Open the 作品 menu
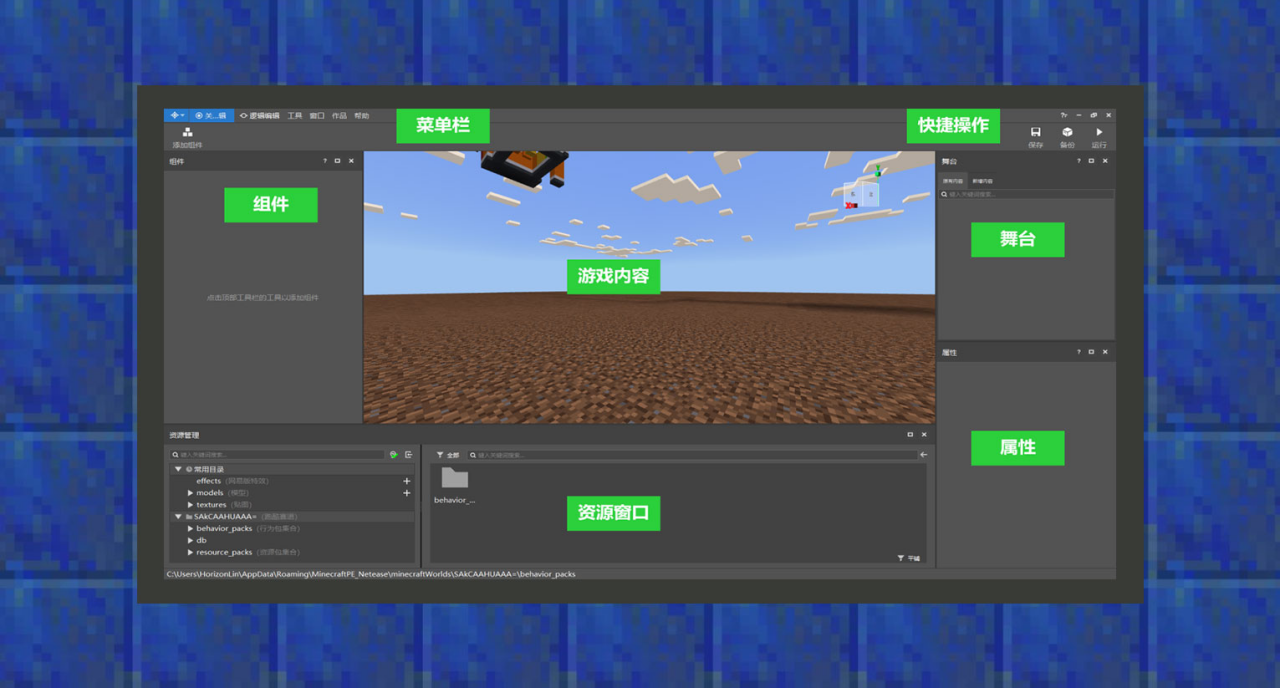Screen dimensions: 1280x688 tap(339, 116)
